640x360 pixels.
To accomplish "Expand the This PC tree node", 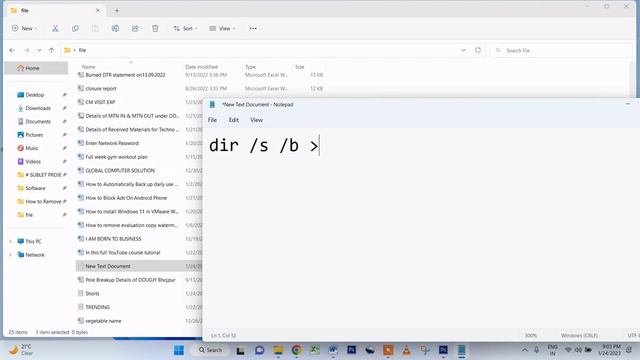I will pos(11,242).
